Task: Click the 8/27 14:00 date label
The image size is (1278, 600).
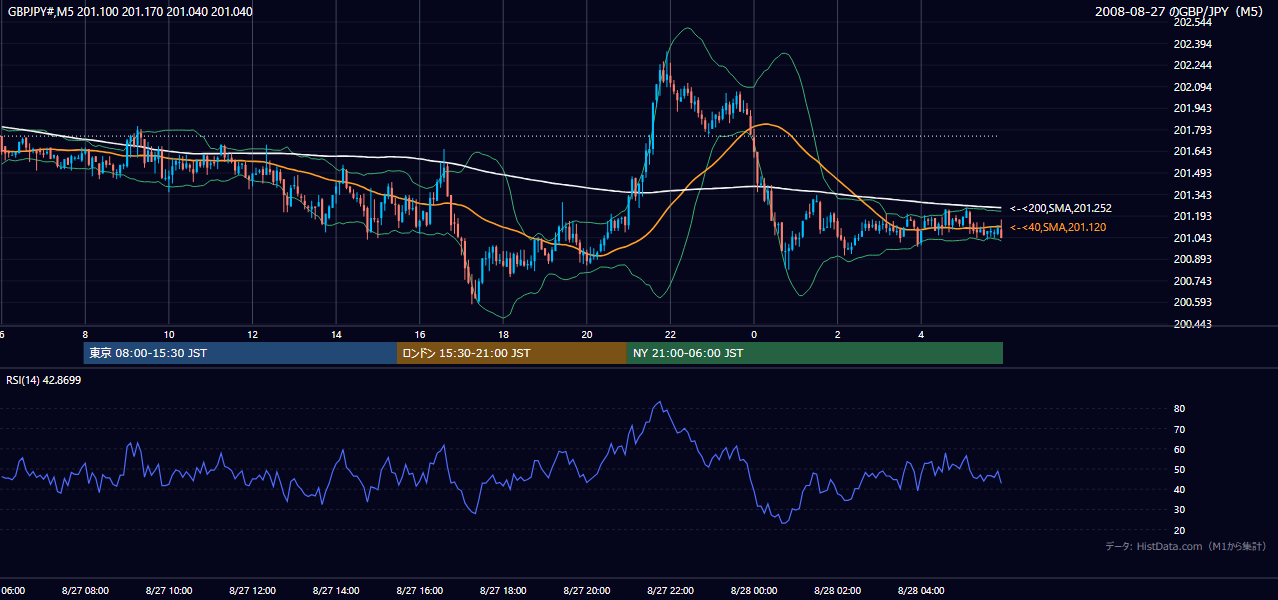Action: point(336,590)
